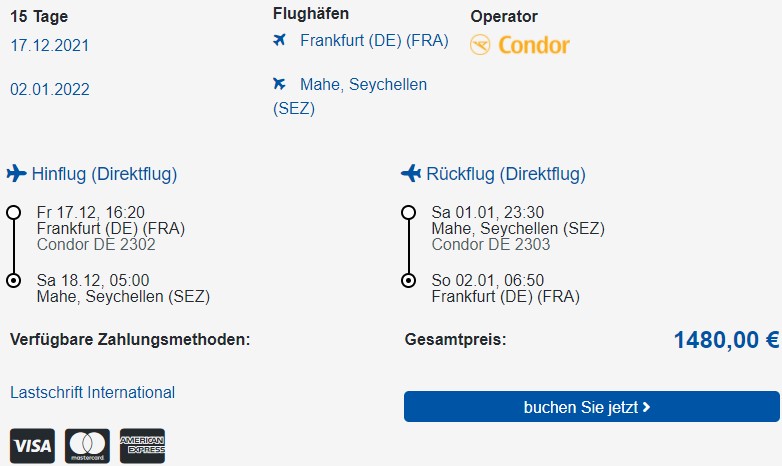Click the return arrival timeline marker
Viewport: 782px width, 466px height.
pos(408,280)
